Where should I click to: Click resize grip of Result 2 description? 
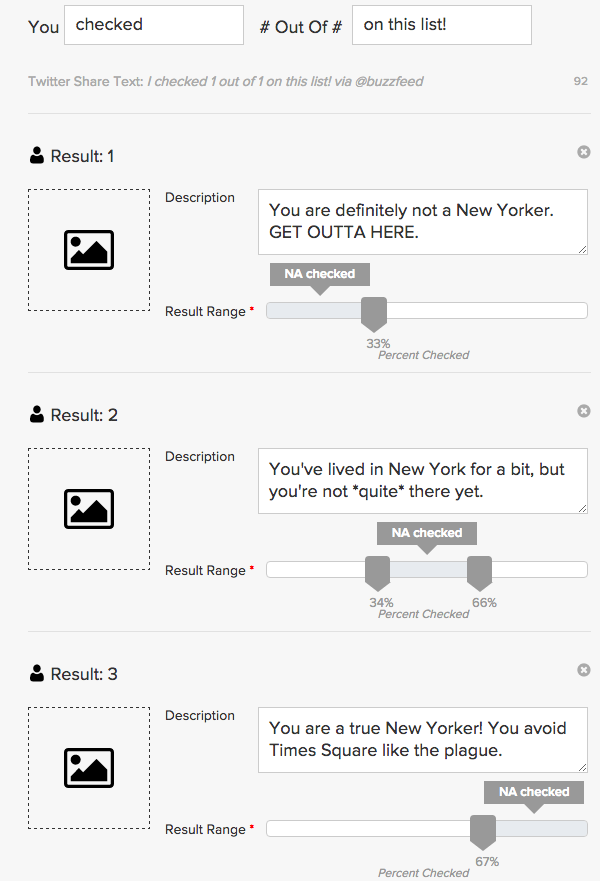[583, 508]
